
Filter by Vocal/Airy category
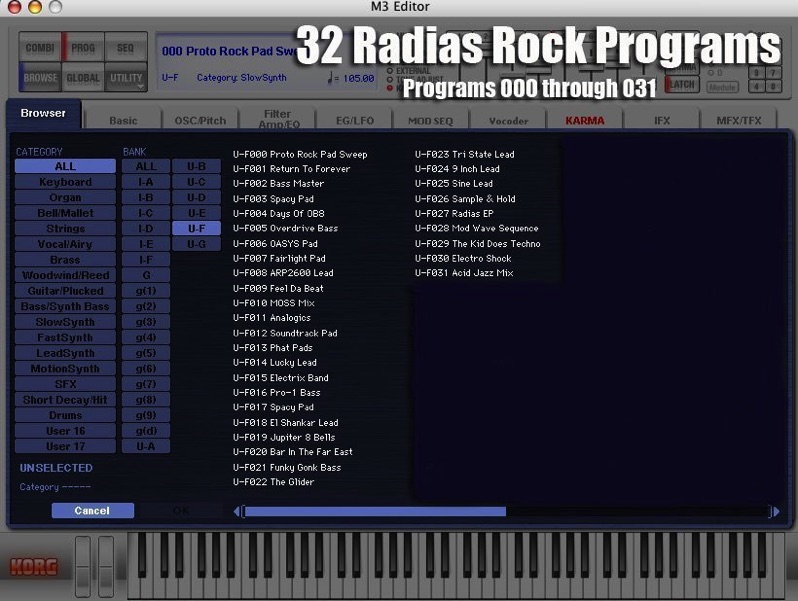point(65,244)
